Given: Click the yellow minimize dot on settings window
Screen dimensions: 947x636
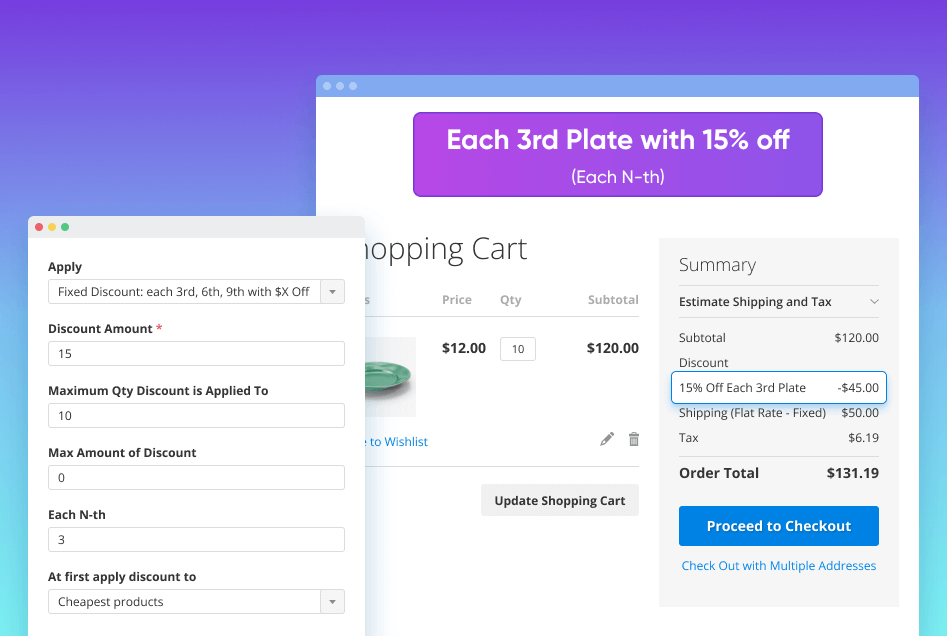Looking at the screenshot, I should click(x=52, y=227).
